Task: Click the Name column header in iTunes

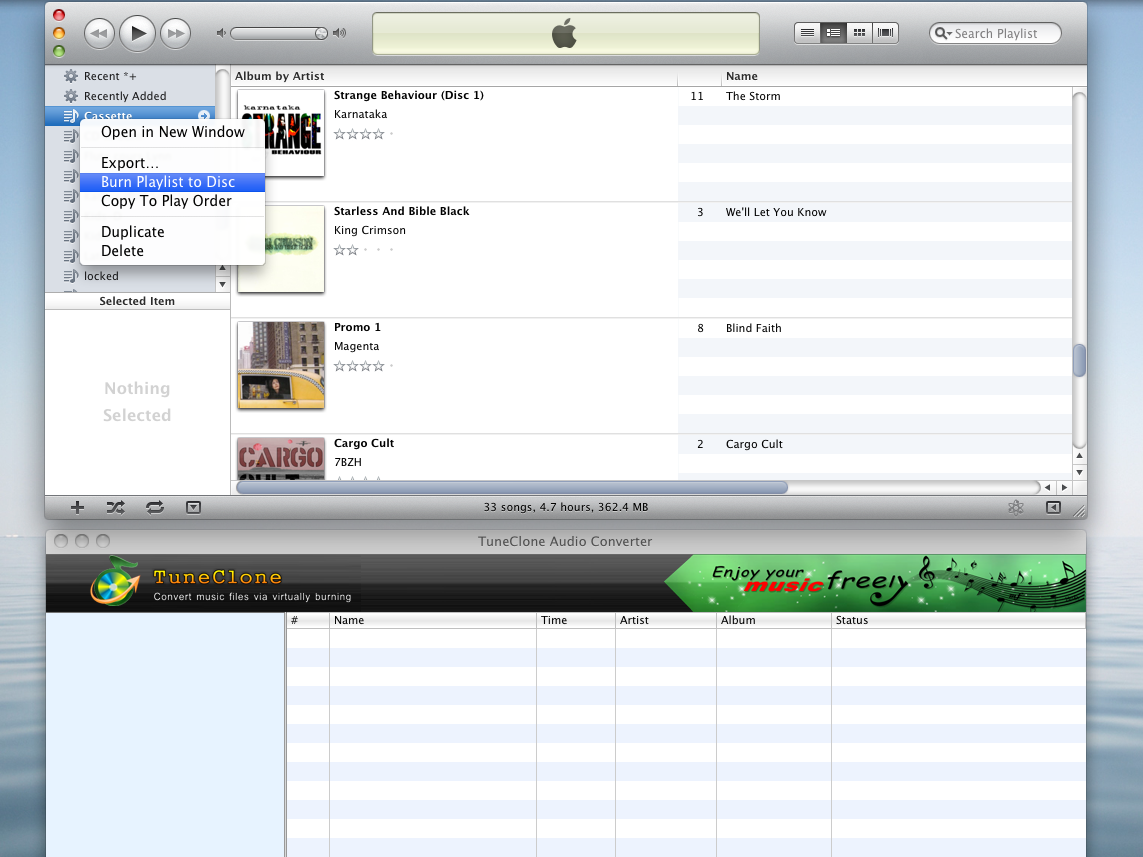Action: click(x=897, y=76)
